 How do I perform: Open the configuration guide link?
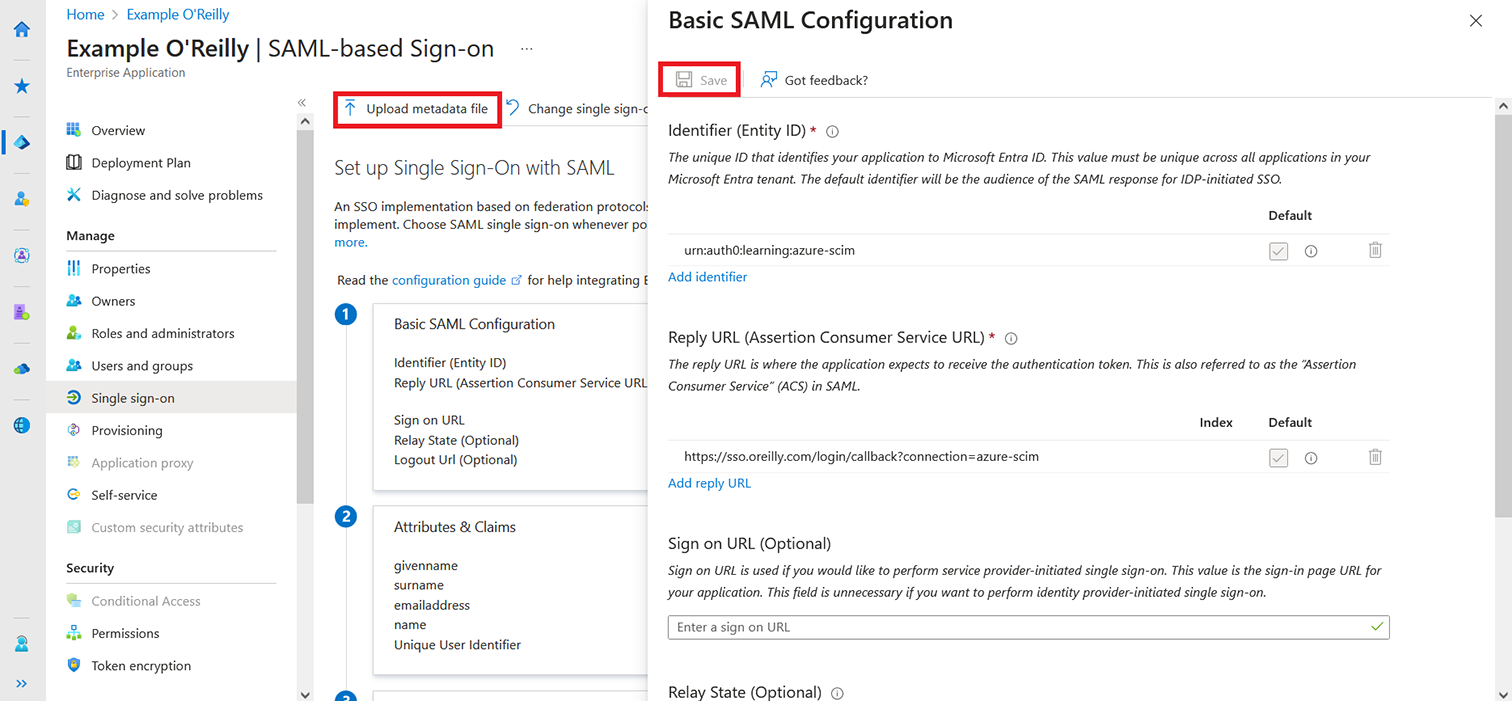pos(456,280)
